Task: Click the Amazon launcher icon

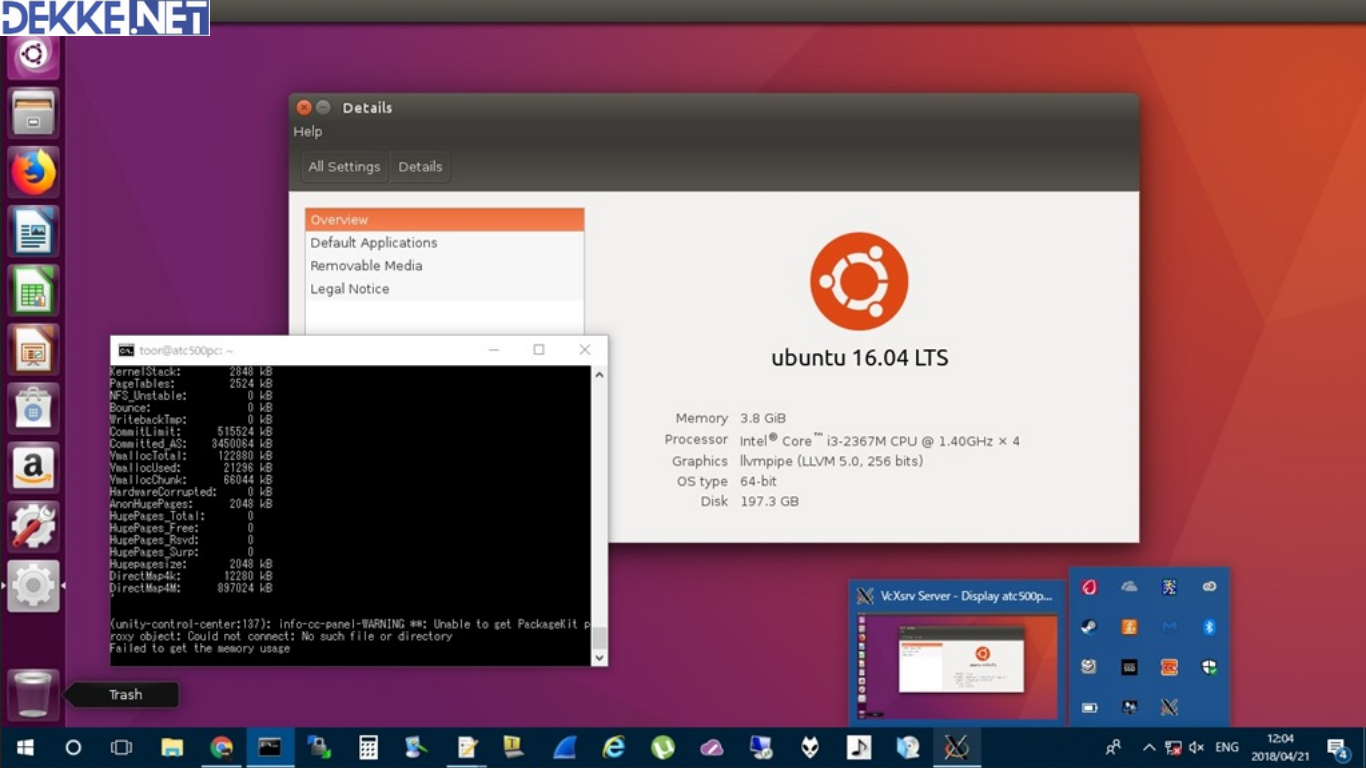Action: click(x=34, y=467)
